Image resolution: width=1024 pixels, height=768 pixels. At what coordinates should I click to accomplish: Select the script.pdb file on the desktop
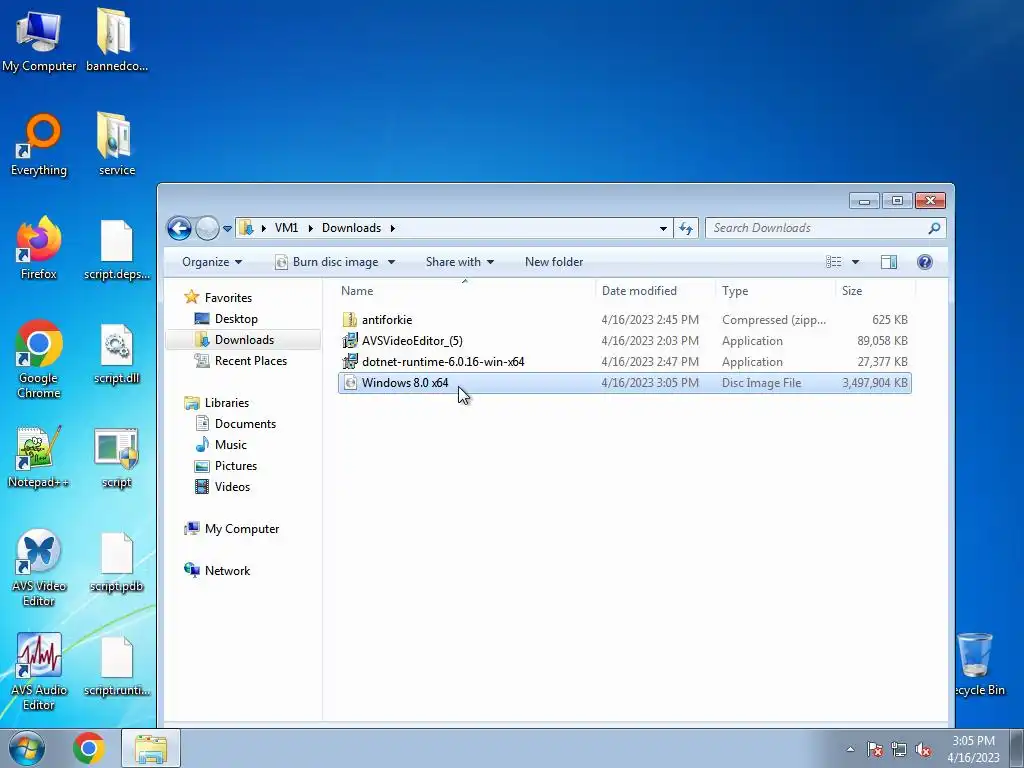point(116,562)
